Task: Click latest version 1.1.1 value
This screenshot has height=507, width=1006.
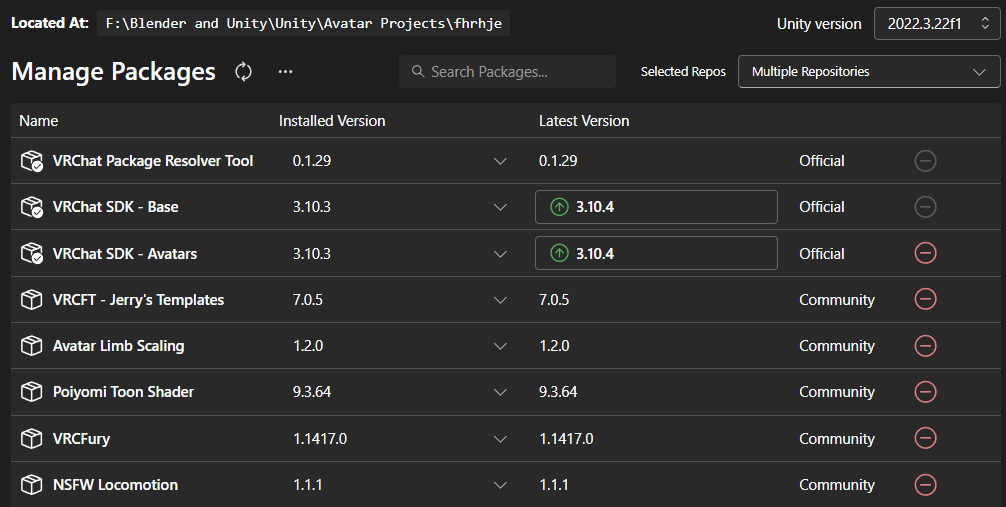Action: [554, 485]
